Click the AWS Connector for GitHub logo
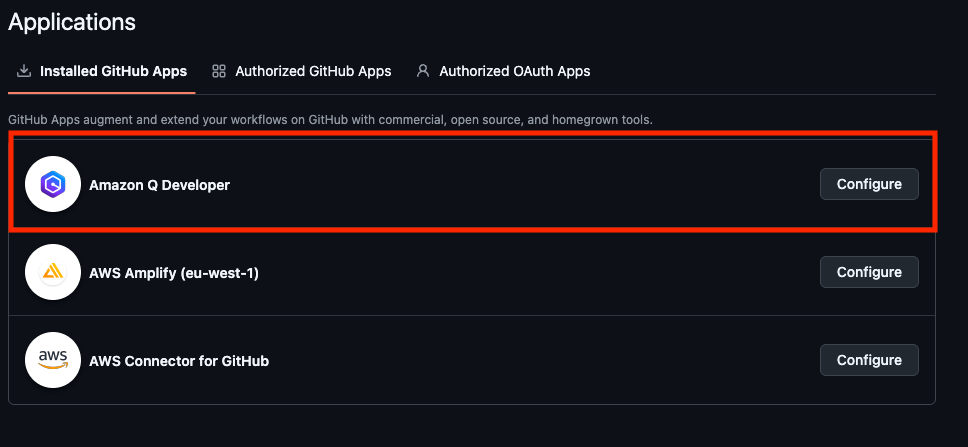Viewport: 968px width, 447px height. tap(53, 360)
